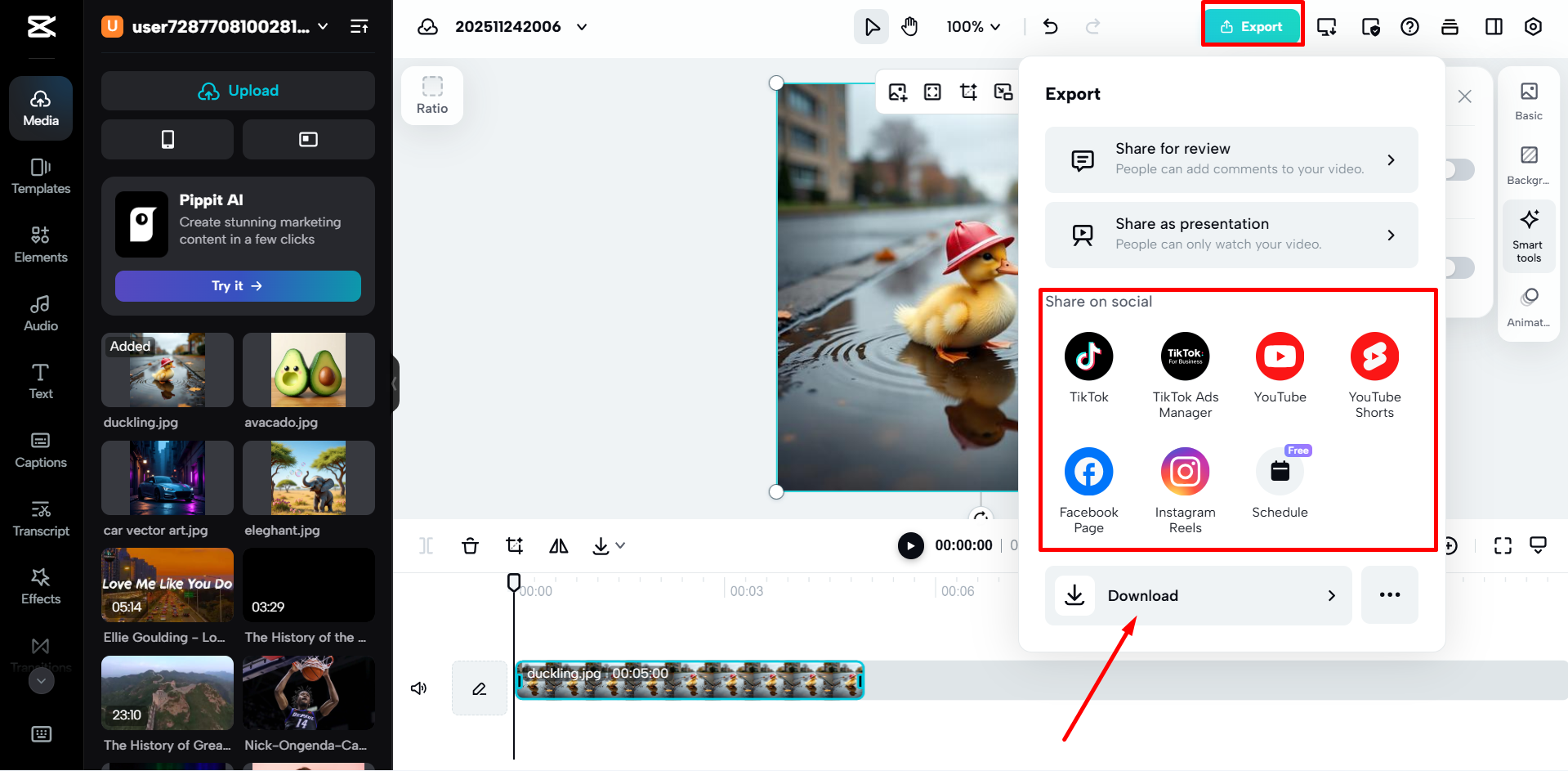Open the Ratio button
Viewport: 1568px width, 771px height.
(432, 96)
